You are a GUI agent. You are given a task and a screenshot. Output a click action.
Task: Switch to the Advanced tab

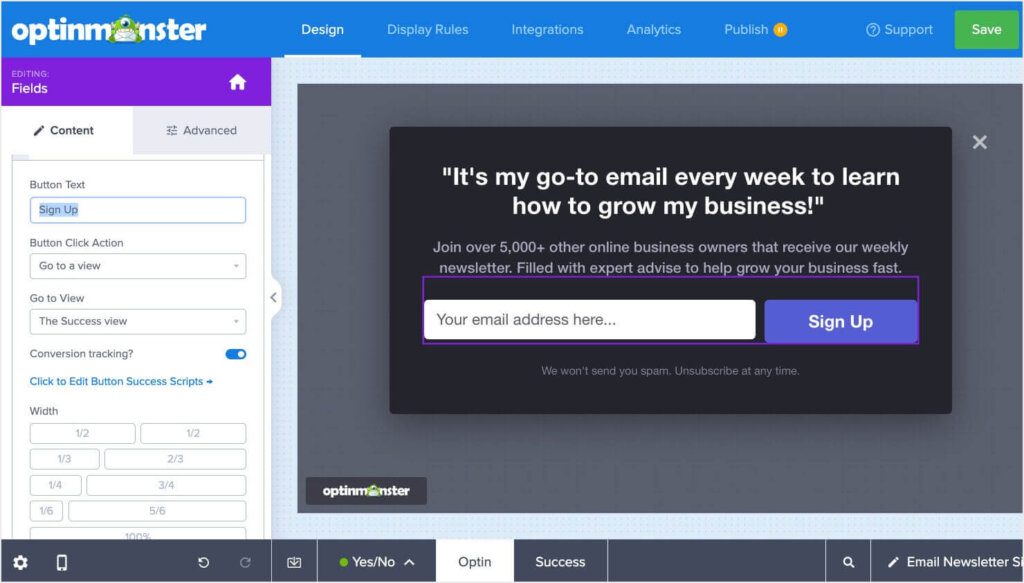pos(201,130)
